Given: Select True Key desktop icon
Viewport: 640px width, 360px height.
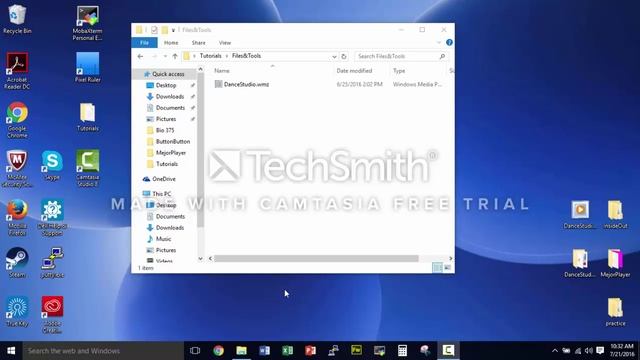Looking at the screenshot, I should 17,311.
